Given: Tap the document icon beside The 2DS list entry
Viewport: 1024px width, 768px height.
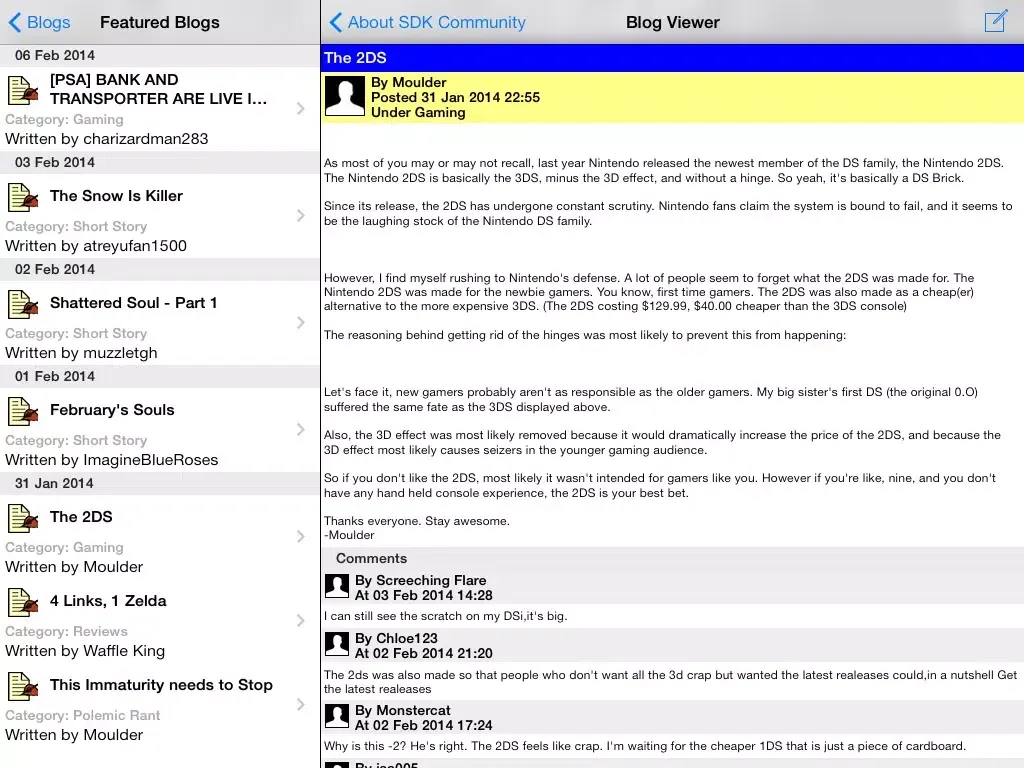Looking at the screenshot, I should (x=23, y=519).
